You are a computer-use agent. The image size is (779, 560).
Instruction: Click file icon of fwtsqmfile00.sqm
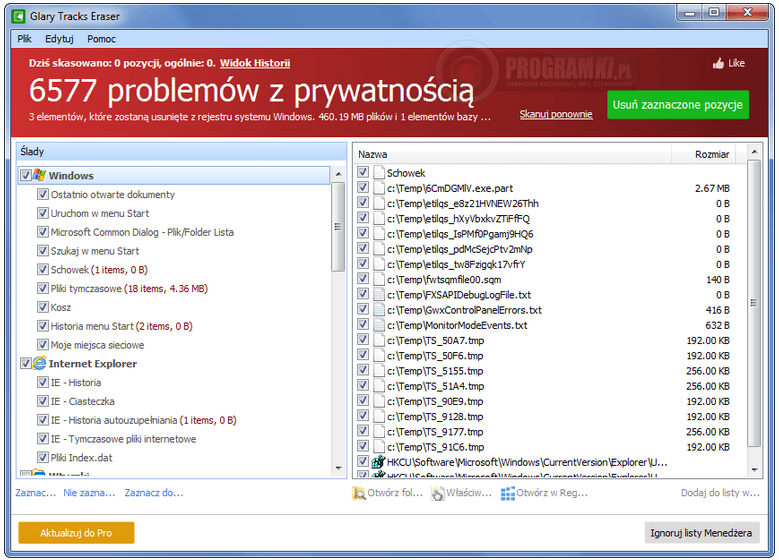click(x=379, y=280)
